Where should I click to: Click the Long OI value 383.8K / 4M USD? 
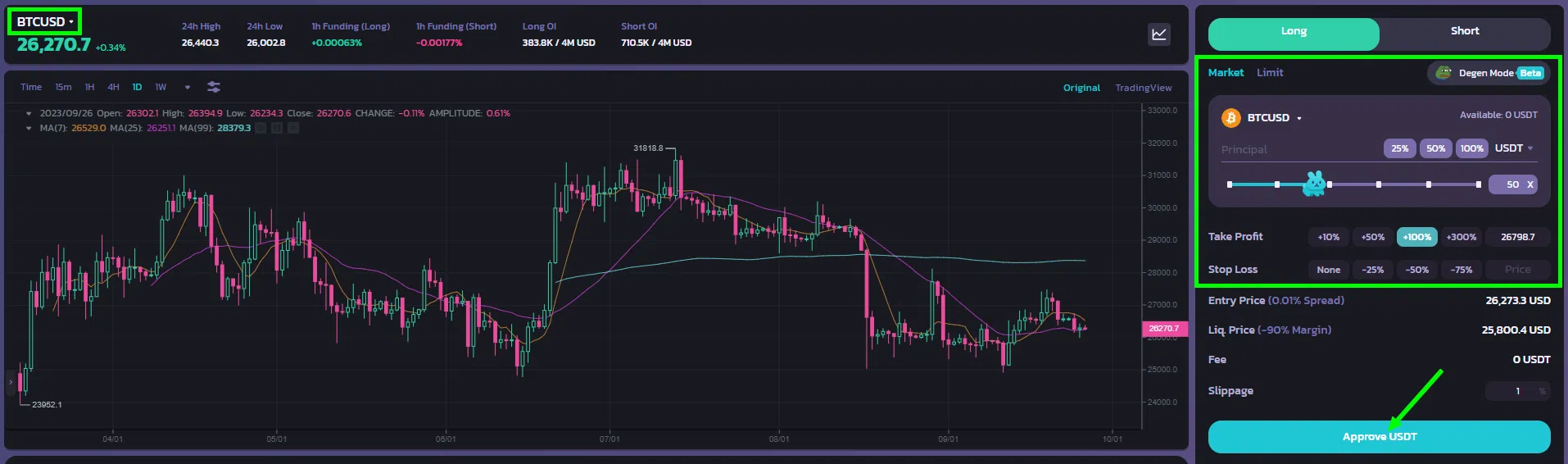[x=559, y=43]
